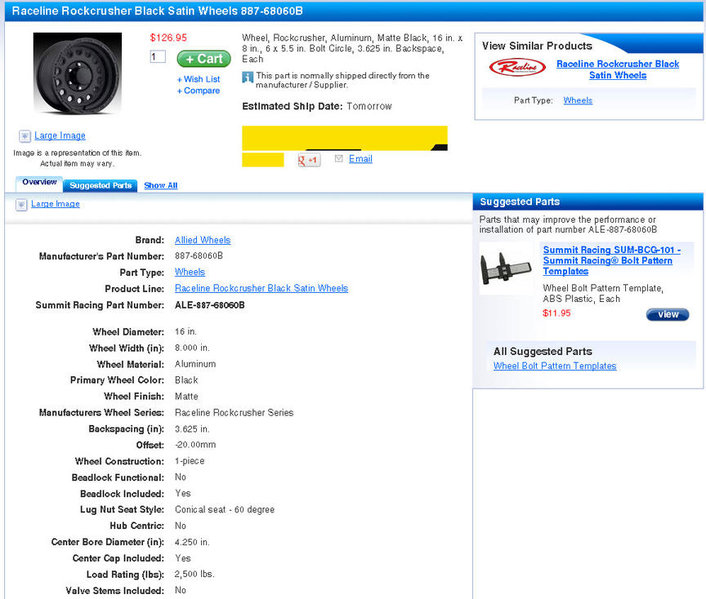
Task: Select the Estimated Ship Date Tomorrow text
Action: pos(317,106)
